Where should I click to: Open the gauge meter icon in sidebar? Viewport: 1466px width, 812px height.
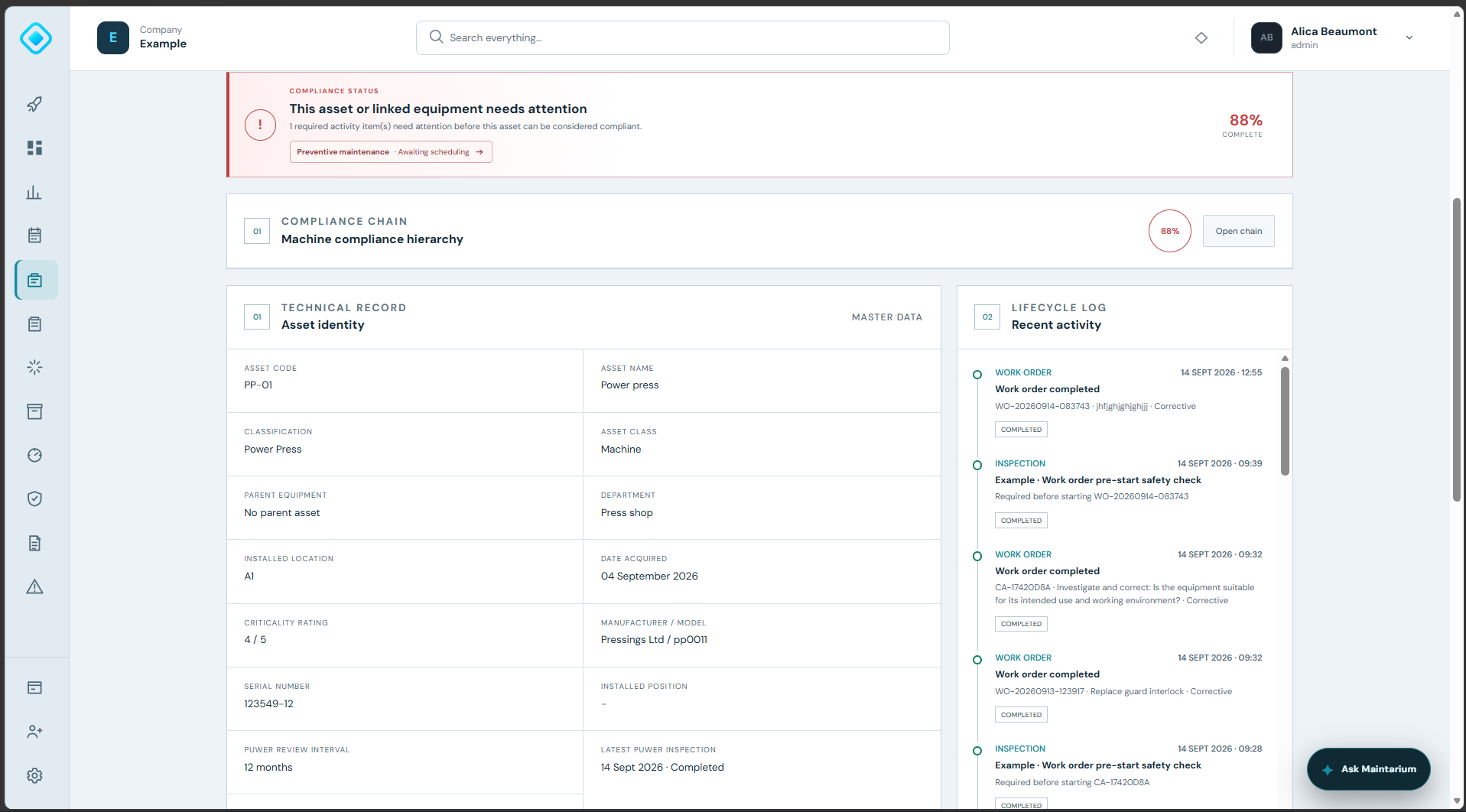tap(34, 455)
